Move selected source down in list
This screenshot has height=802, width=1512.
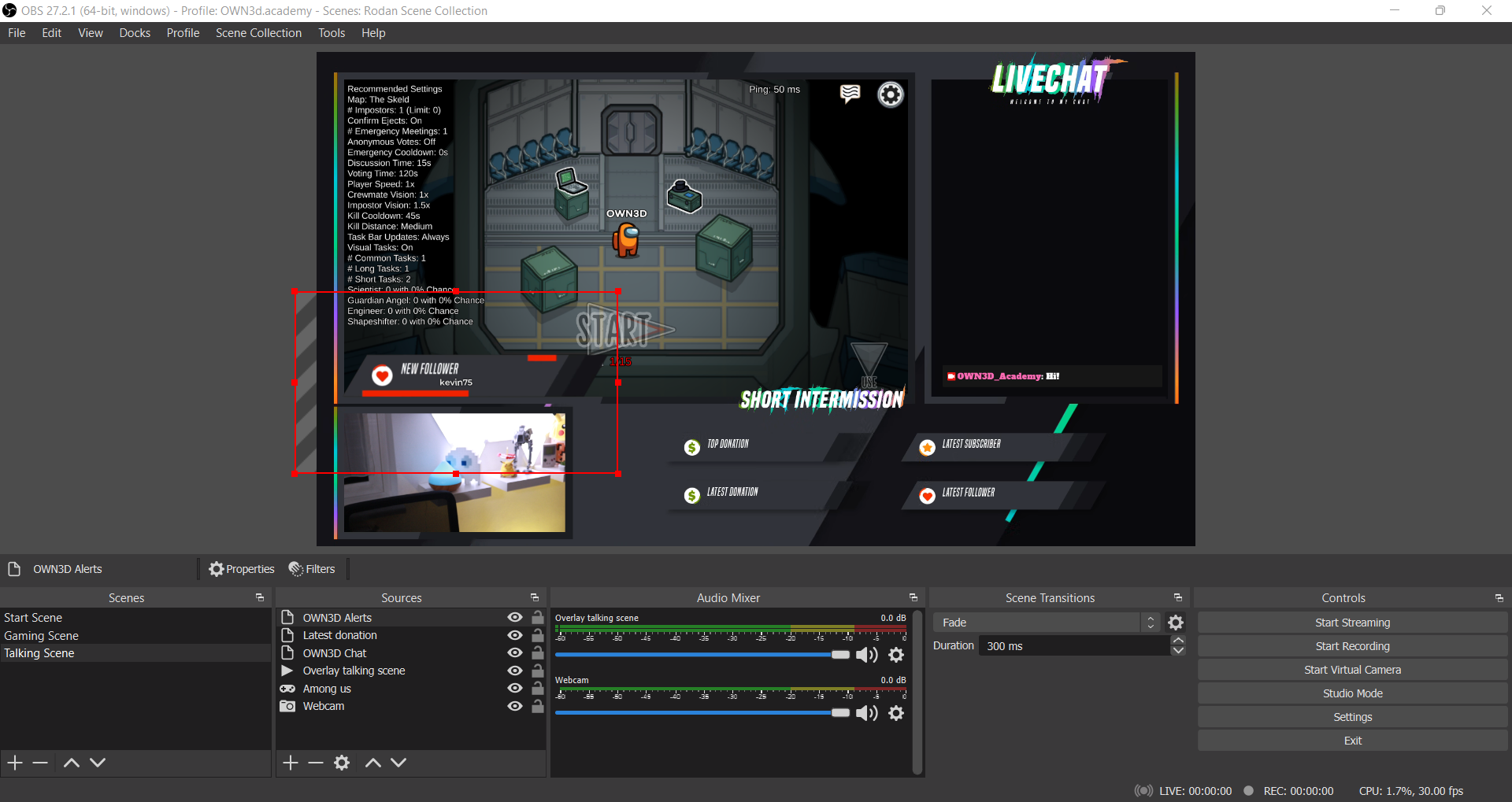(398, 763)
